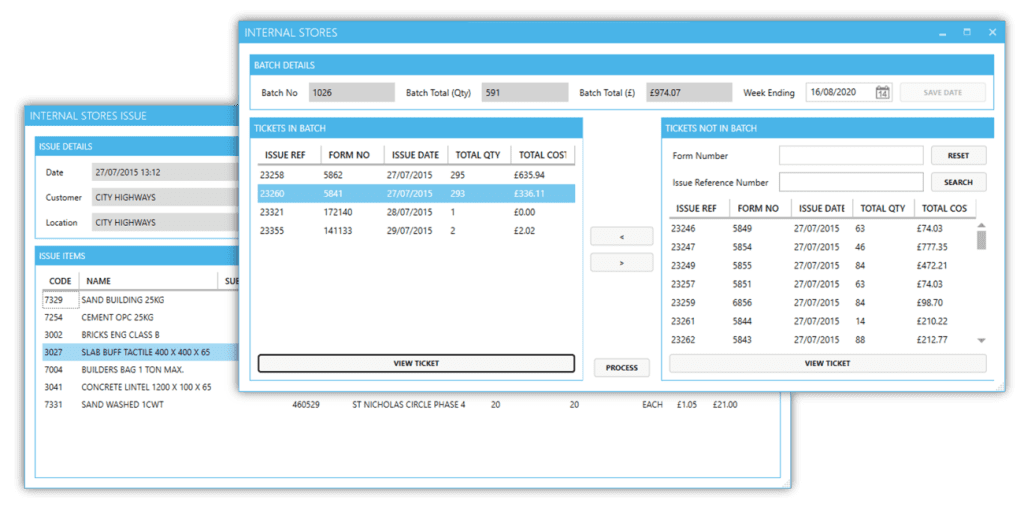Open the Week Ending calendar picker icon

point(882,93)
